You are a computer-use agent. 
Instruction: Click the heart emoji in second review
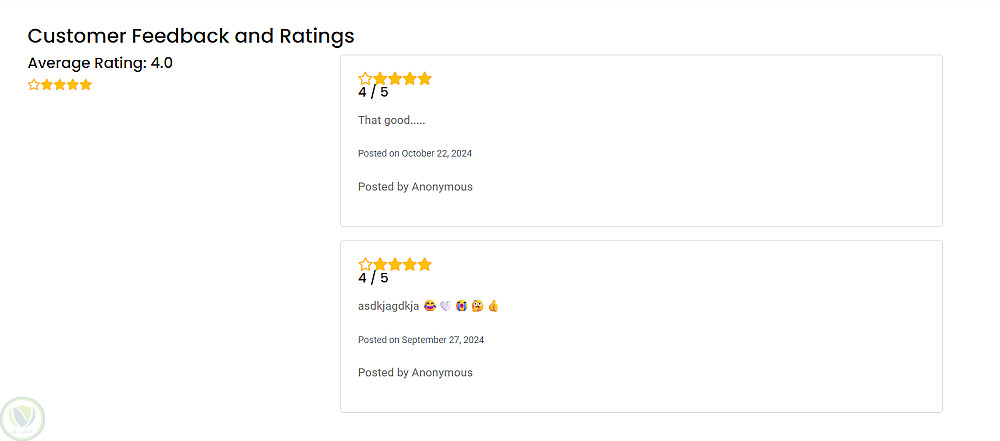click(445, 306)
